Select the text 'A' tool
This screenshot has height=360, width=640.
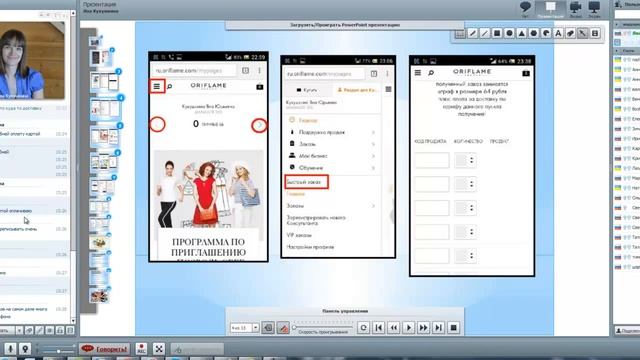tap(558, 33)
